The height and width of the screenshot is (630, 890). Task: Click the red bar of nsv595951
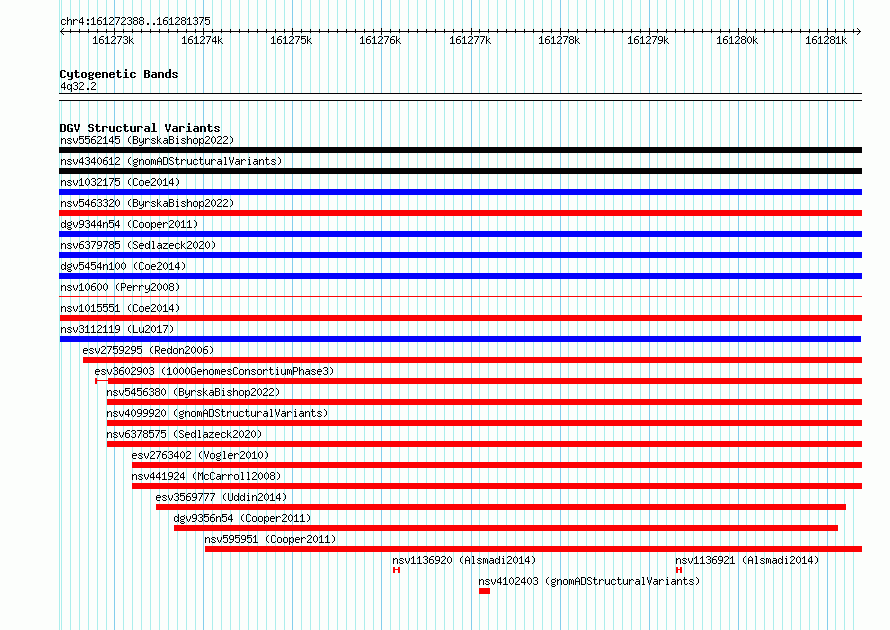[x=534, y=549]
